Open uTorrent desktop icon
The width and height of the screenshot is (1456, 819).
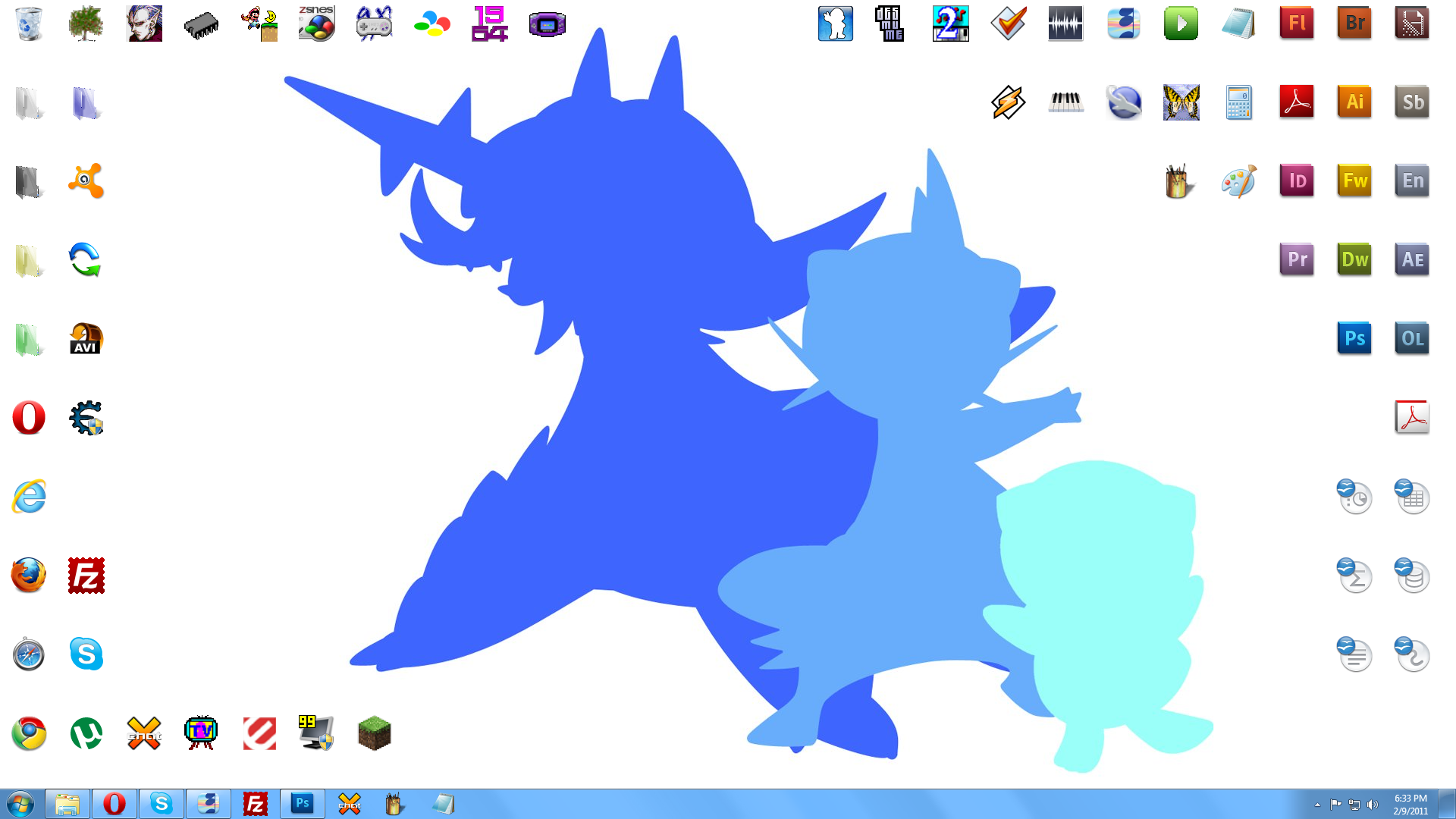[86, 733]
